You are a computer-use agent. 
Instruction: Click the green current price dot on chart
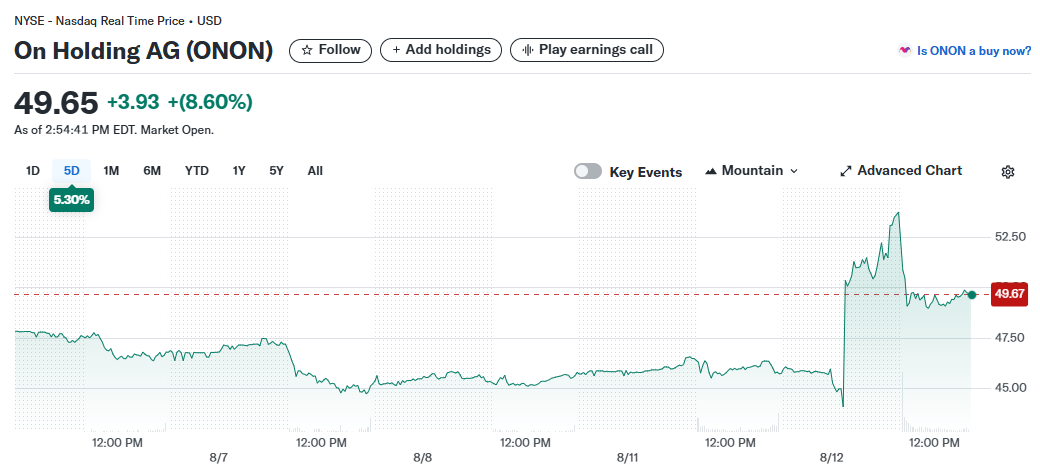[972, 294]
